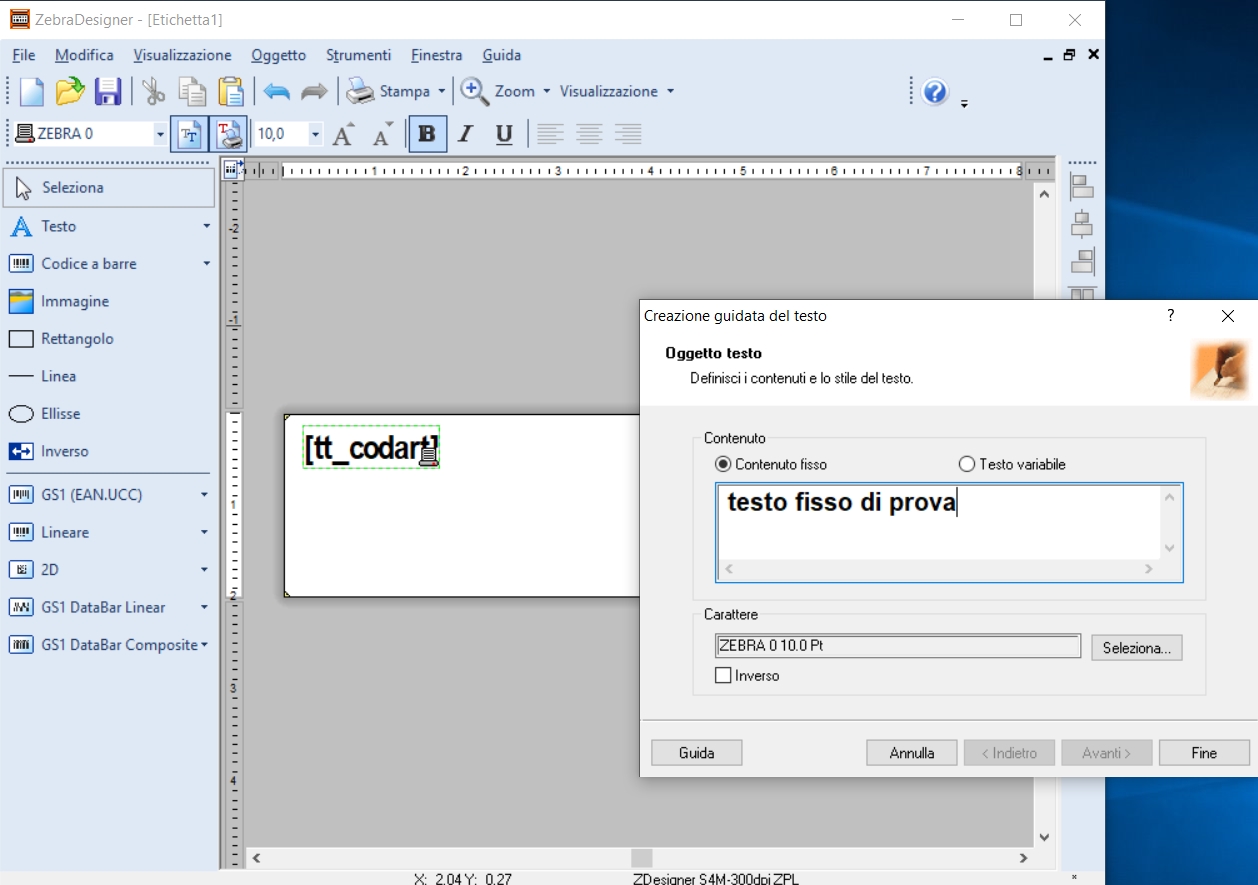Expand the Codice a barre arrow
The height and width of the screenshot is (885, 1258).
(x=206, y=264)
